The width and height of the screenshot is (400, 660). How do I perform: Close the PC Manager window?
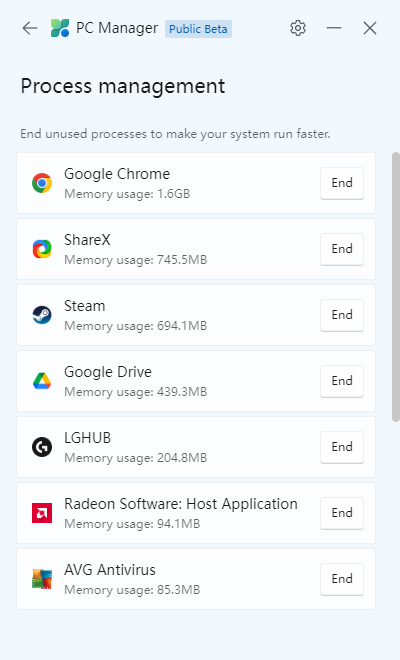[x=370, y=28]
